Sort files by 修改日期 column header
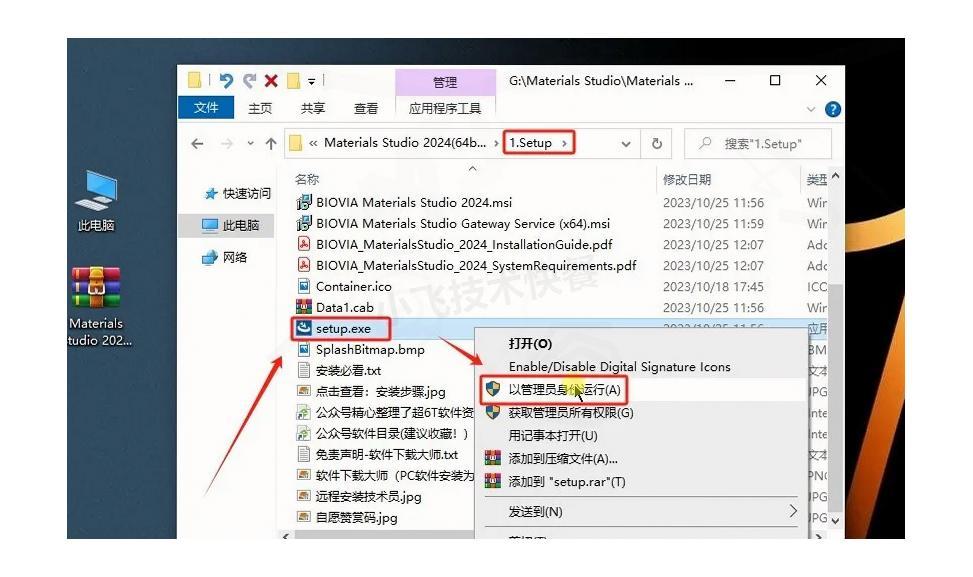The image size is (973, 577). coord(687,180)
